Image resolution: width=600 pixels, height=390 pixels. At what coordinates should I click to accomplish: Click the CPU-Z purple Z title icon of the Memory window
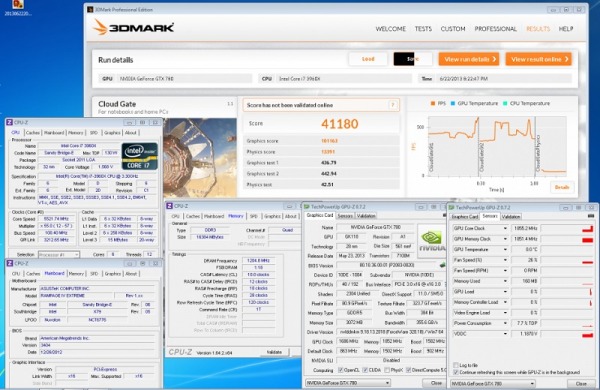click(x=170, y=206)
